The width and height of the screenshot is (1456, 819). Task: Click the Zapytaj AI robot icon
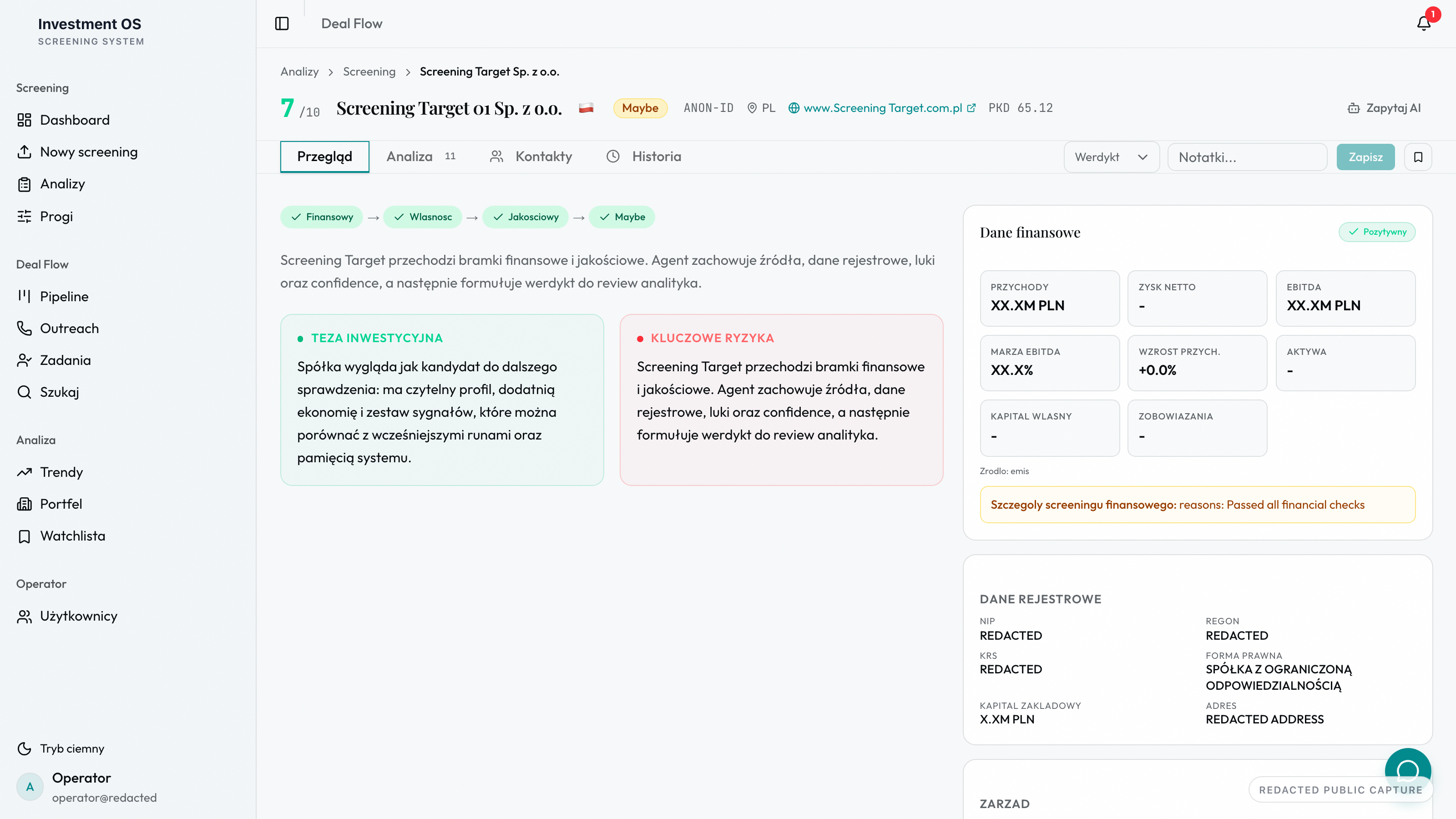[x=1354, y=108]
